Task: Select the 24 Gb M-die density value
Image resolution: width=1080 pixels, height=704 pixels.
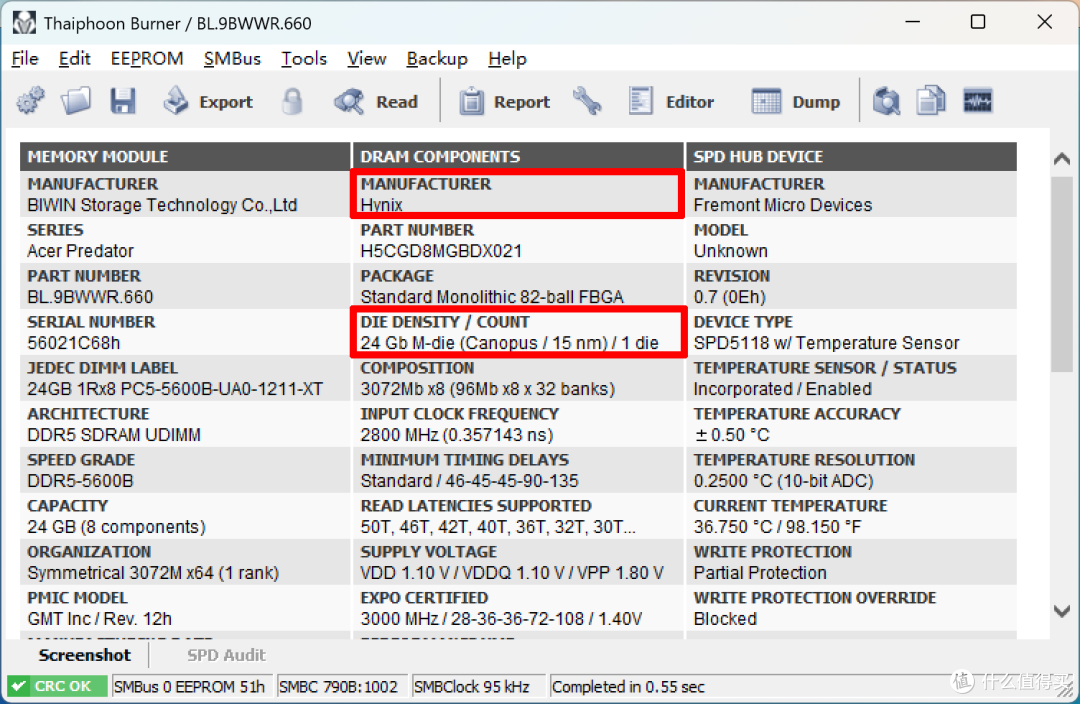Action: pyautogui.click(x=510, y=343)
